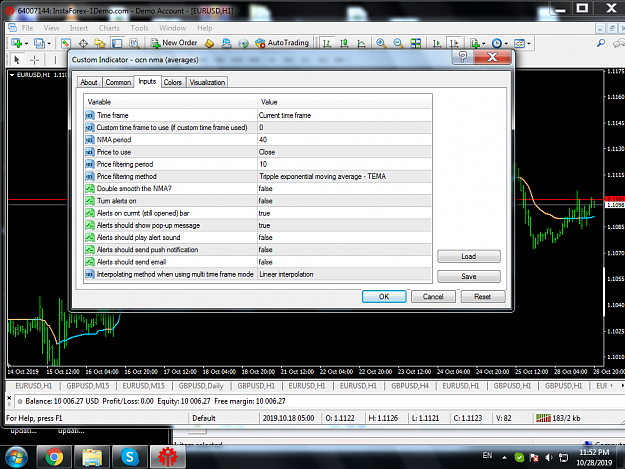Select 'Turn alerts on' false value
Screen dimensions: 625x469
click(344, 201)
